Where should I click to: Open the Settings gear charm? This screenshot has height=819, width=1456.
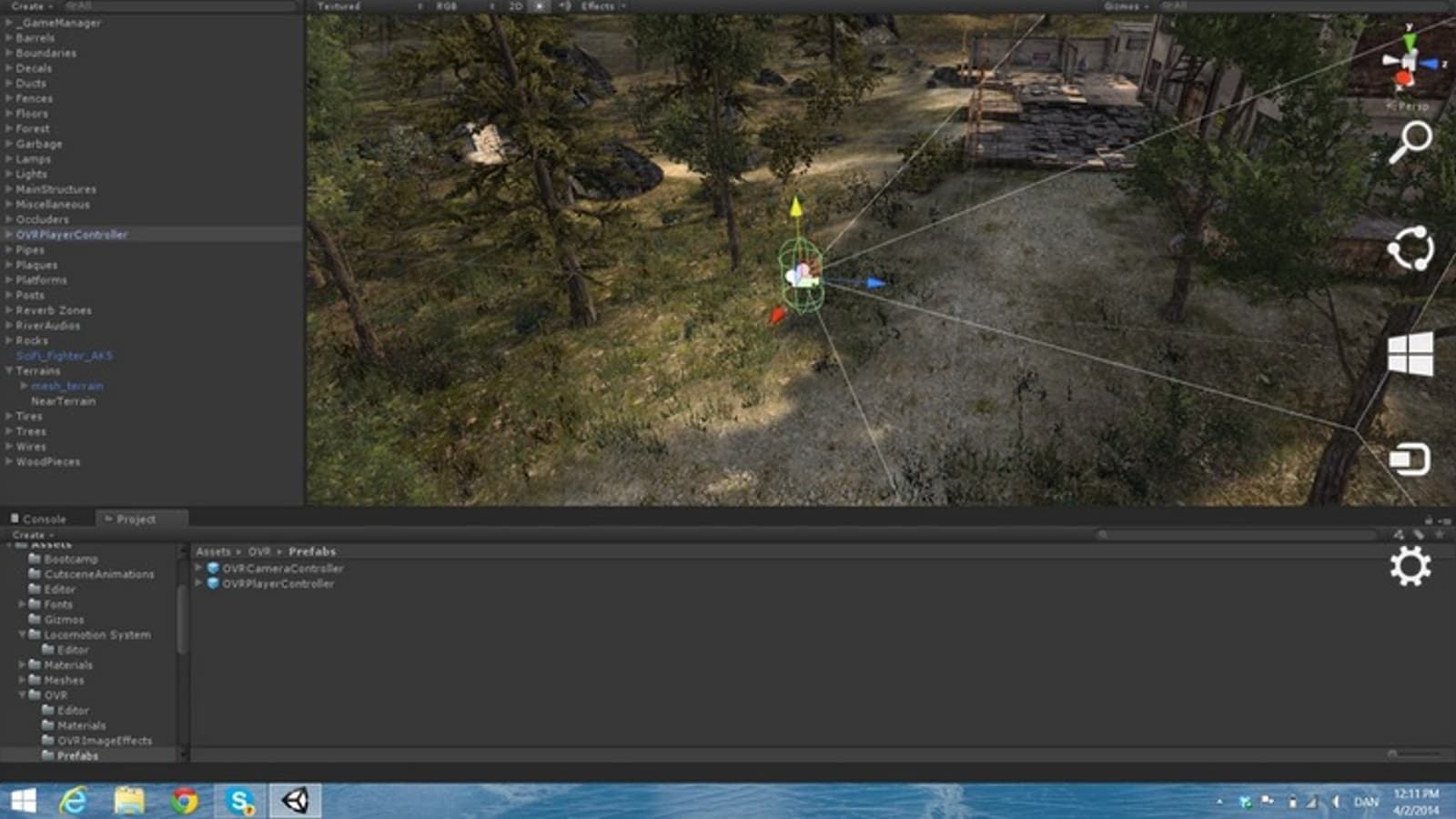tap(1410, 566)
